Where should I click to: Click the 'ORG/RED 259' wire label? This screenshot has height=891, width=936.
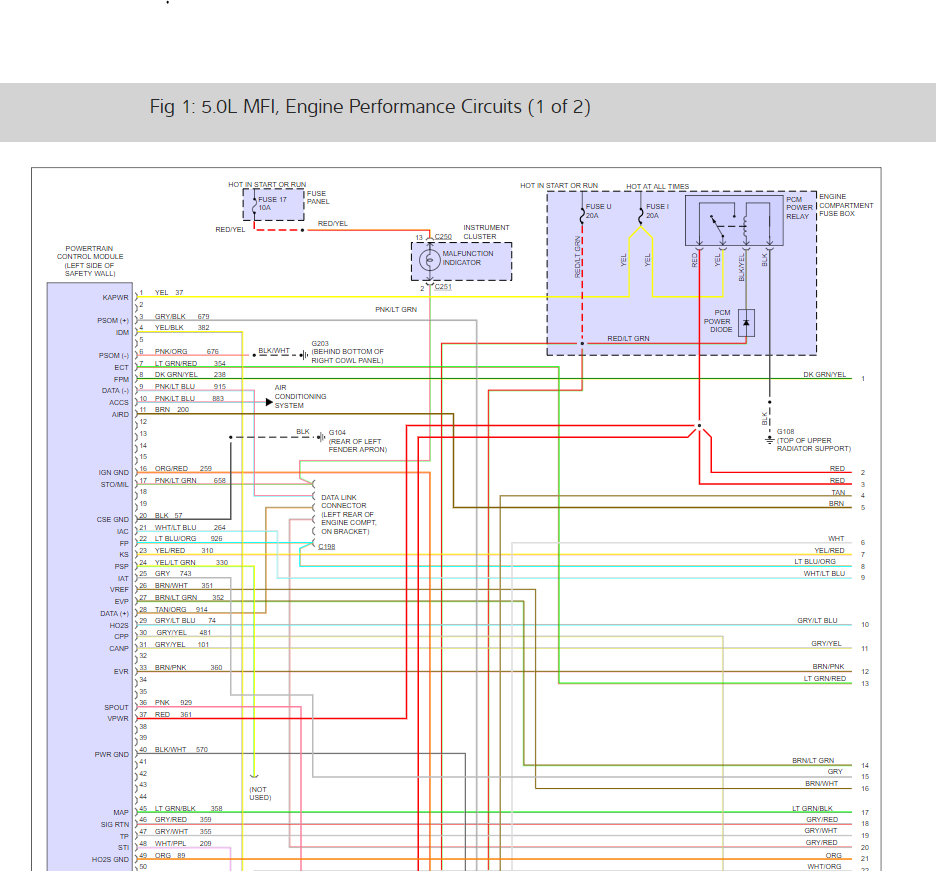point(183,468)
